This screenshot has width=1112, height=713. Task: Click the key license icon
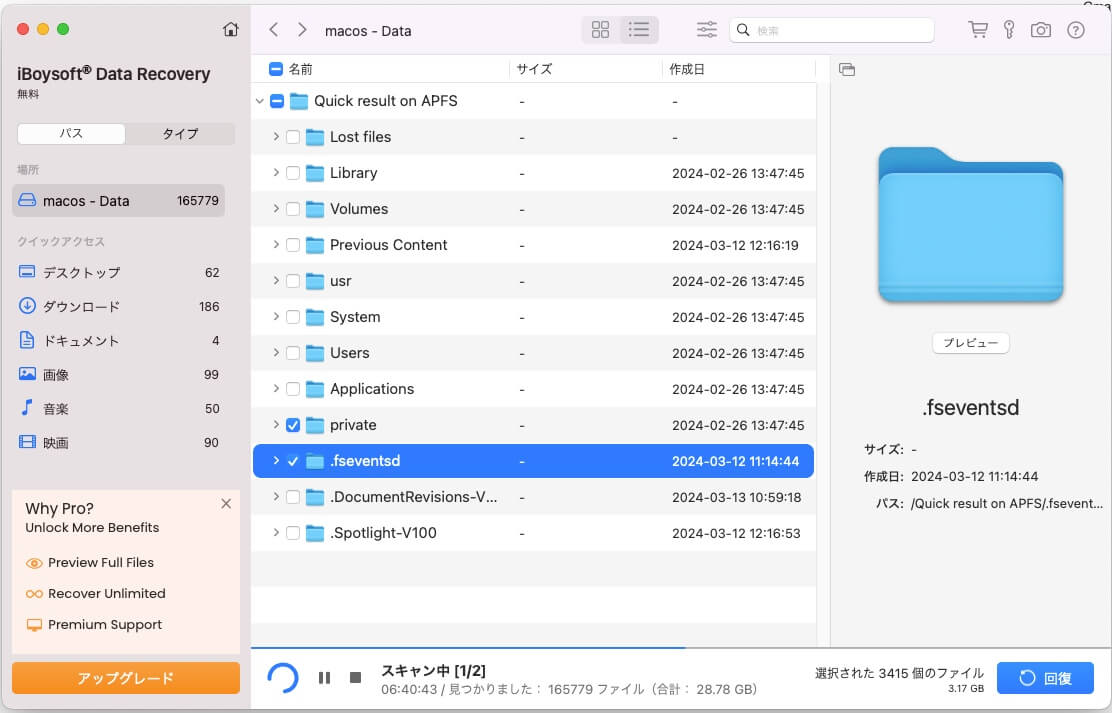pyautogui.click(x=1009, y=30)
